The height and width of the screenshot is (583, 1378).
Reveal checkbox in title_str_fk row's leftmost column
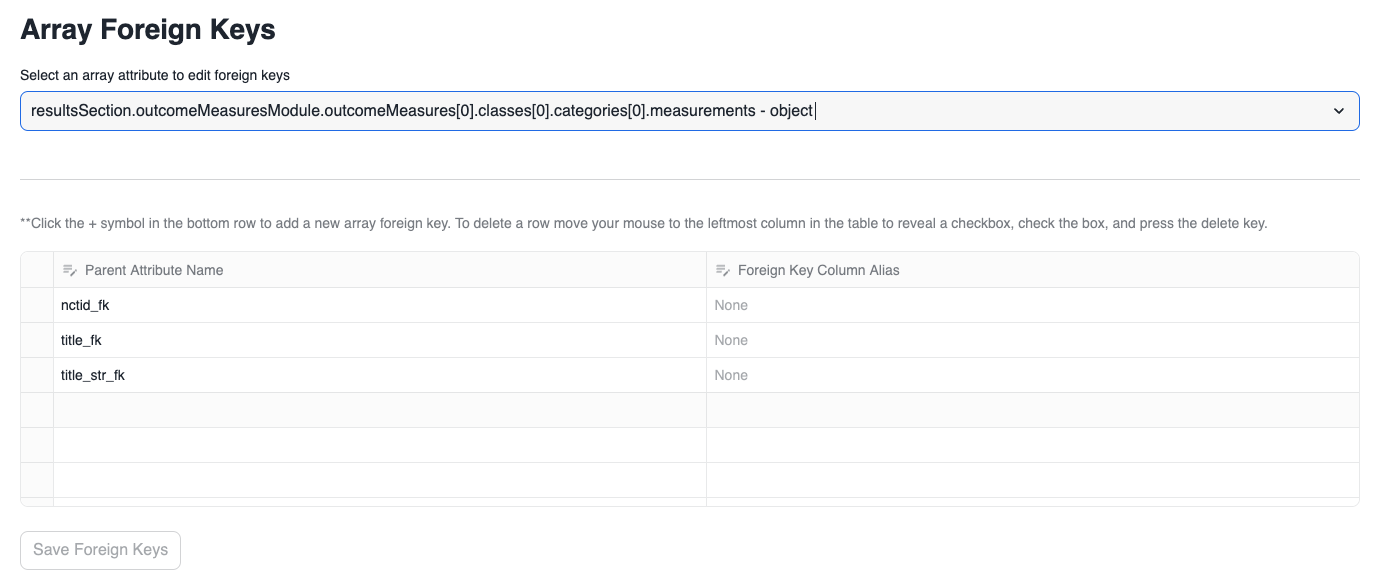pyautogui.click(x=37, y=375)
